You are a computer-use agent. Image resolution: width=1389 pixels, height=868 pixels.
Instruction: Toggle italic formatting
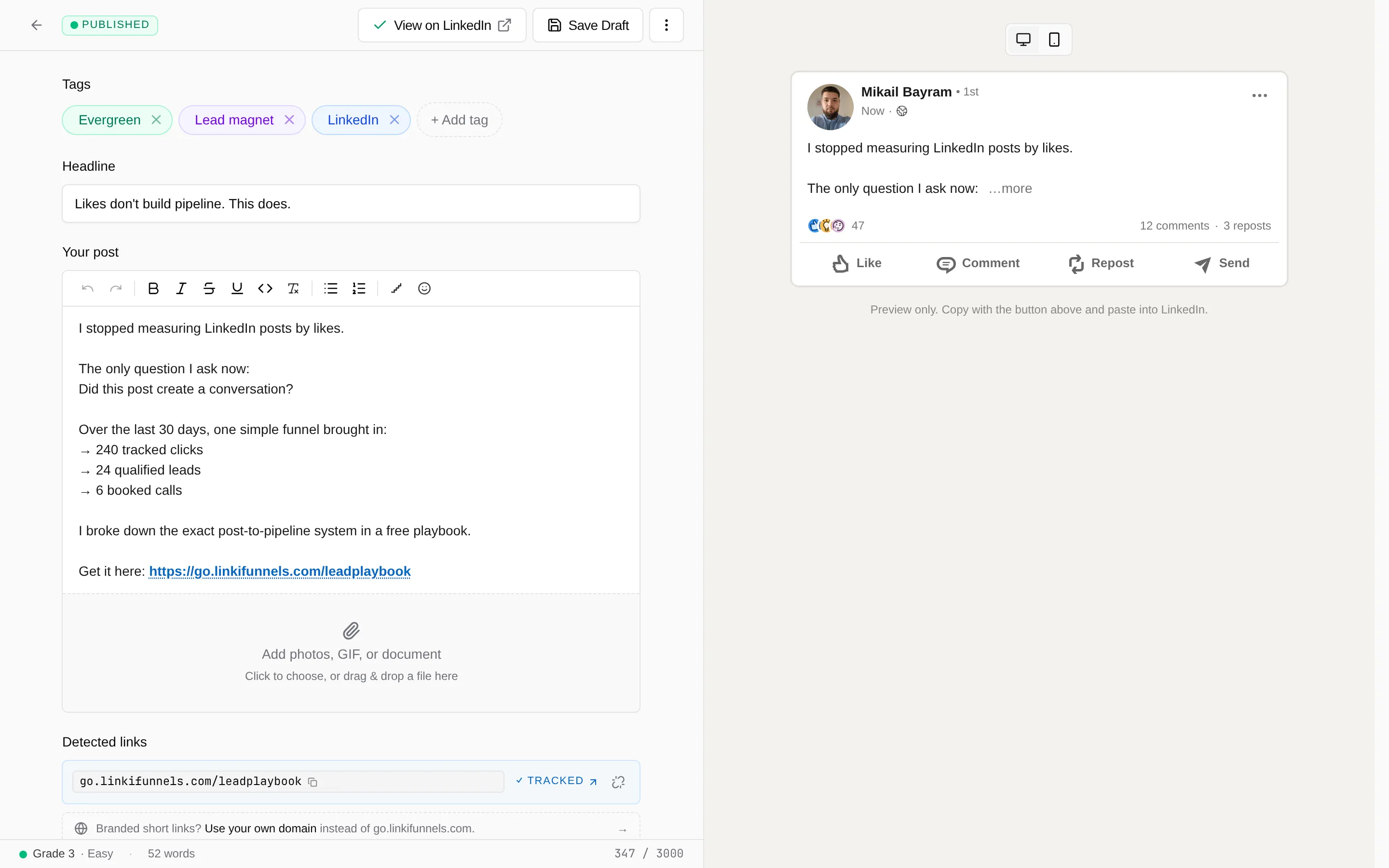(x=181, y=288)
